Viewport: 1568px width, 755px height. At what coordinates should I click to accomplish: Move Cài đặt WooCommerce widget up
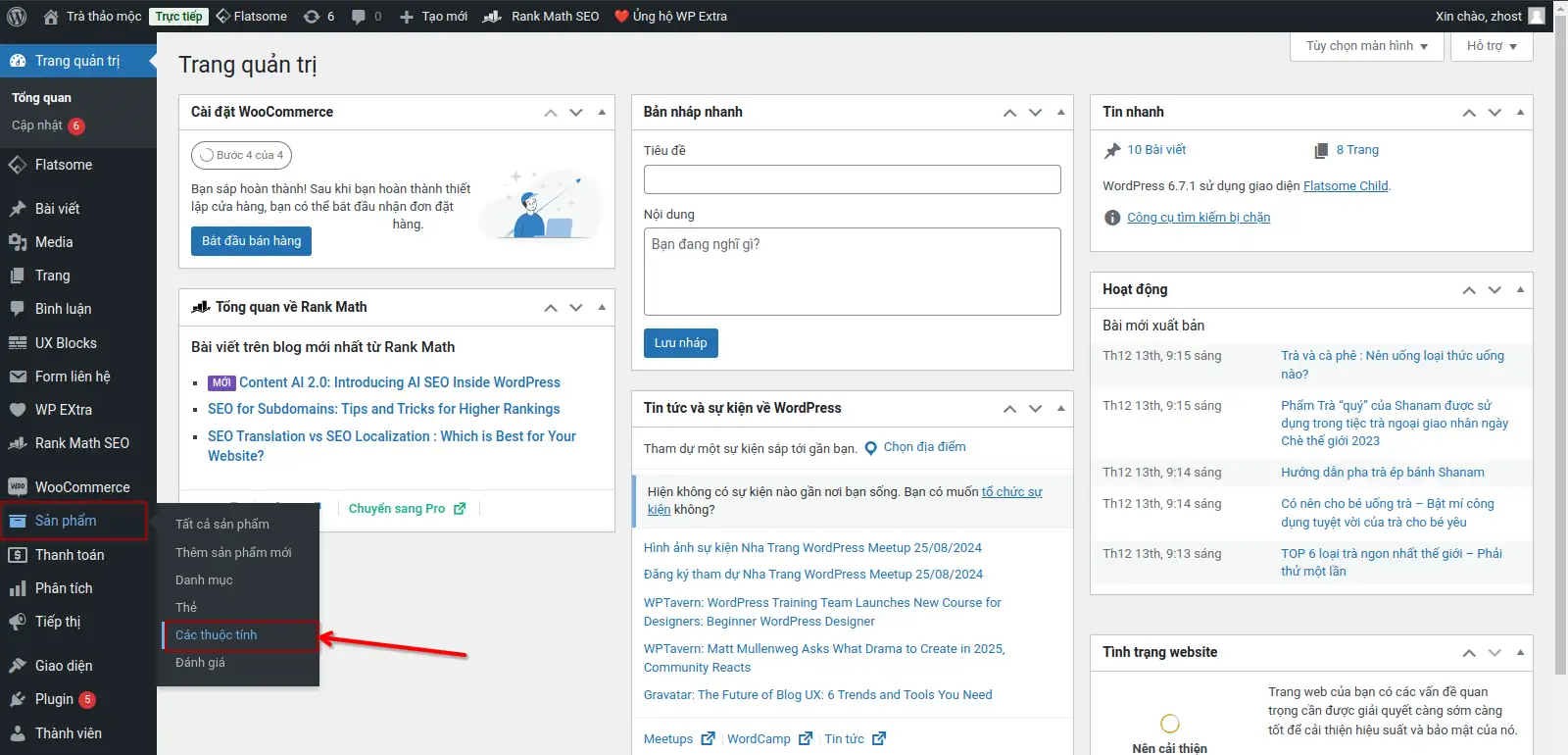tap(551, 113)
